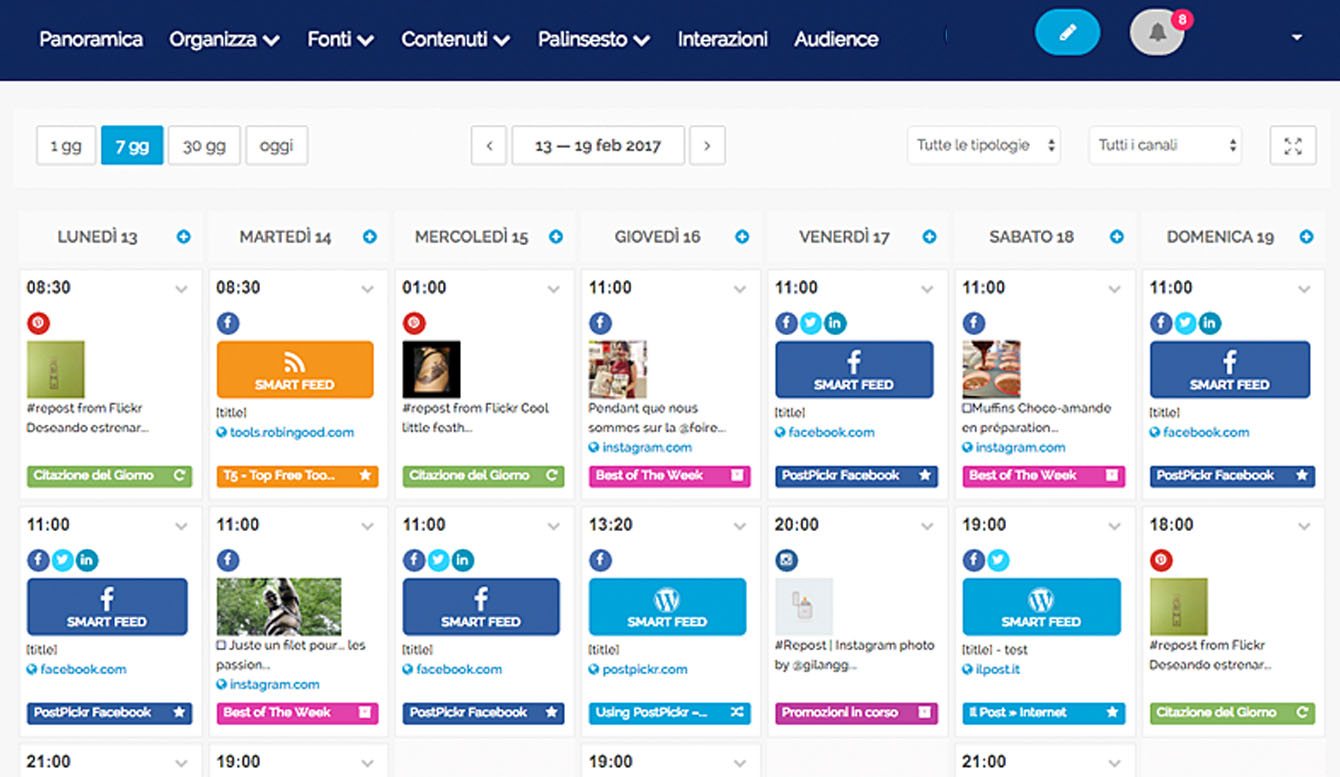Expand the Giovedì 13:20 post chevron
This screenshot has width=1340, height=777.
(x=739, y=526)
